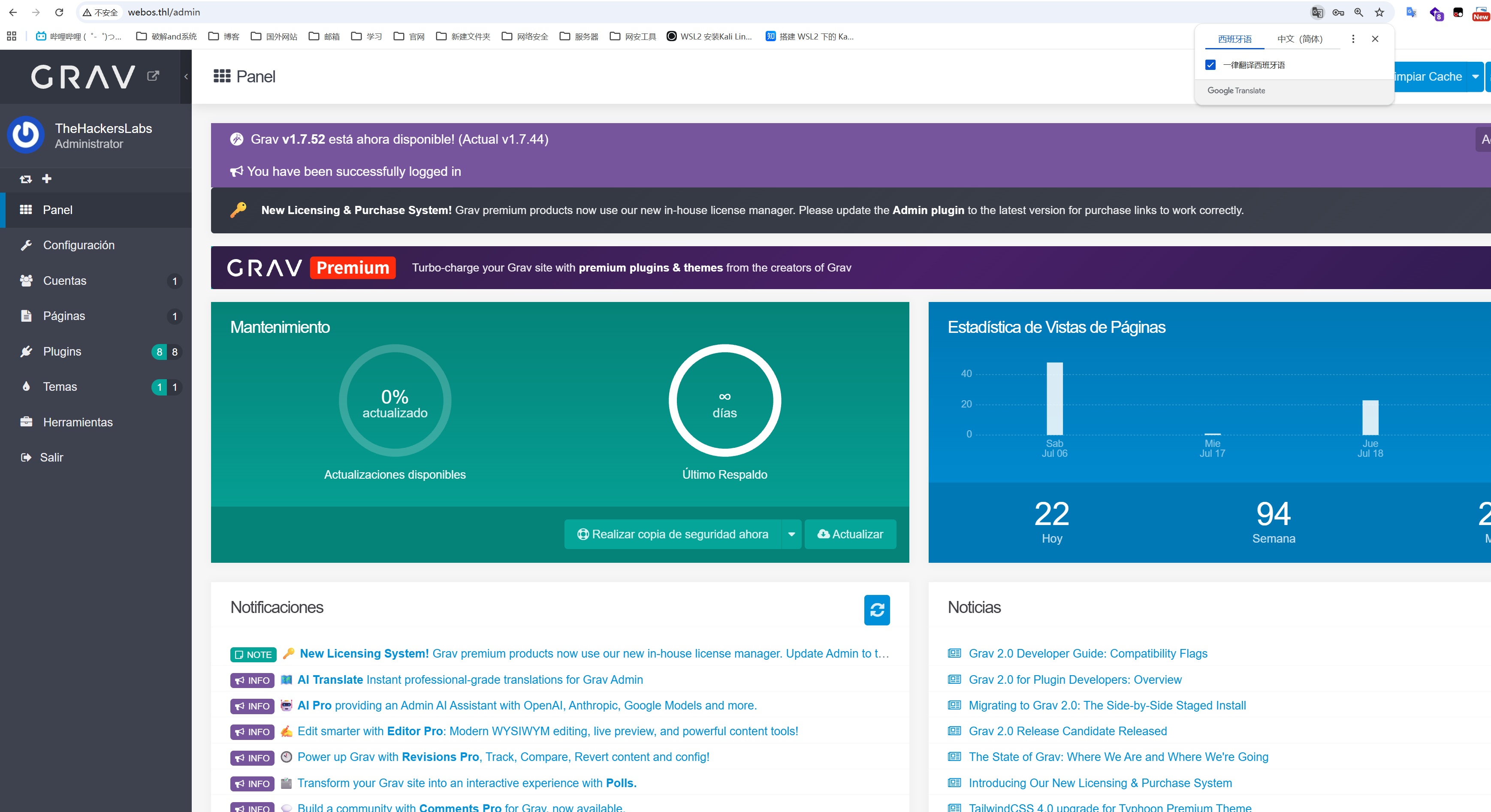Click the Actualizar button

pyautogui.click(x=850, y=534)
